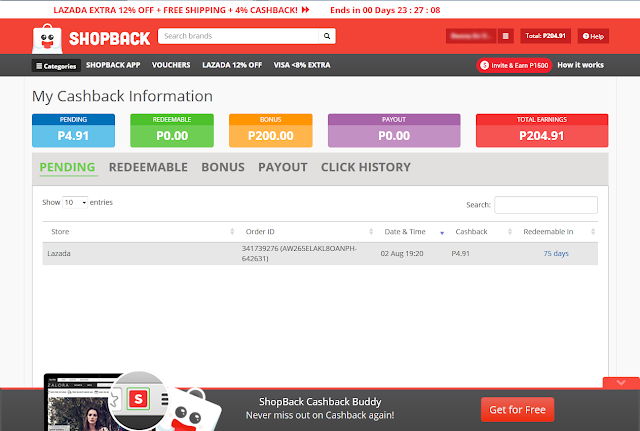Click the promo countdown timer text
Image resolution: width=640 pixels, height=431 pixels.
click(385, 10)
